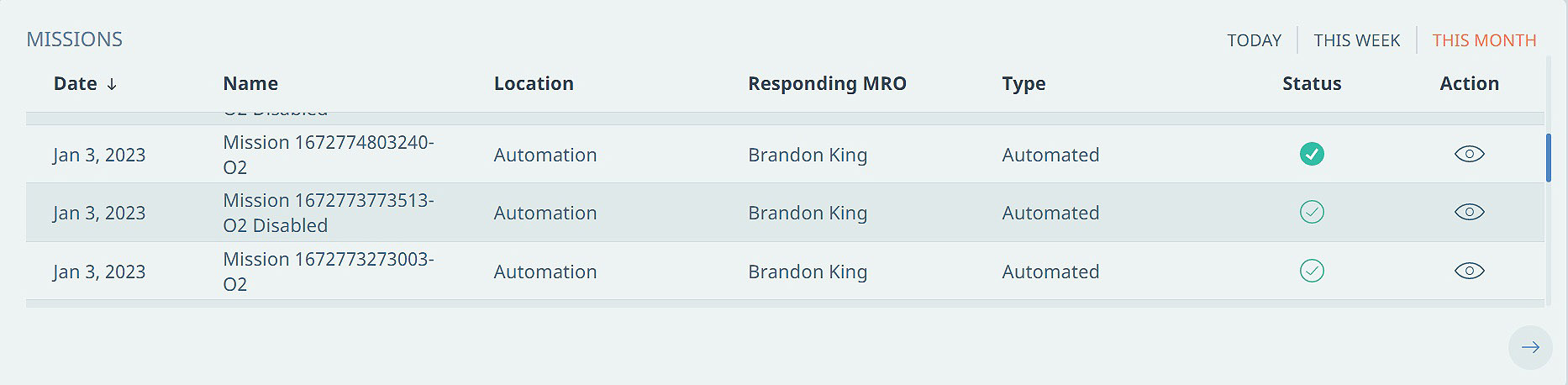The height and width of the screenshot is (385, 1568).
Task: Click outlined check status for Mission 1672773273003-O2
Action: [1312, 271]
